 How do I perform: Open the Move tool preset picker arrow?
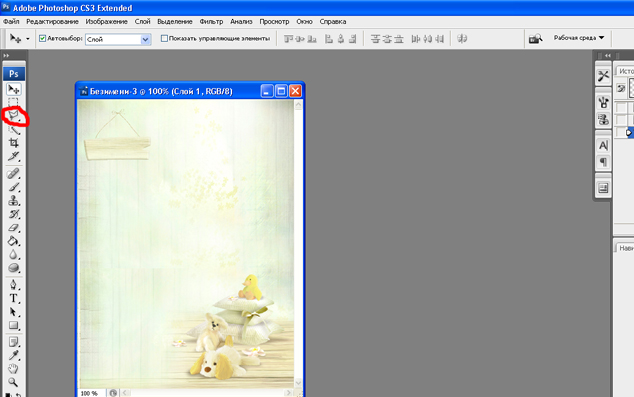27,39
